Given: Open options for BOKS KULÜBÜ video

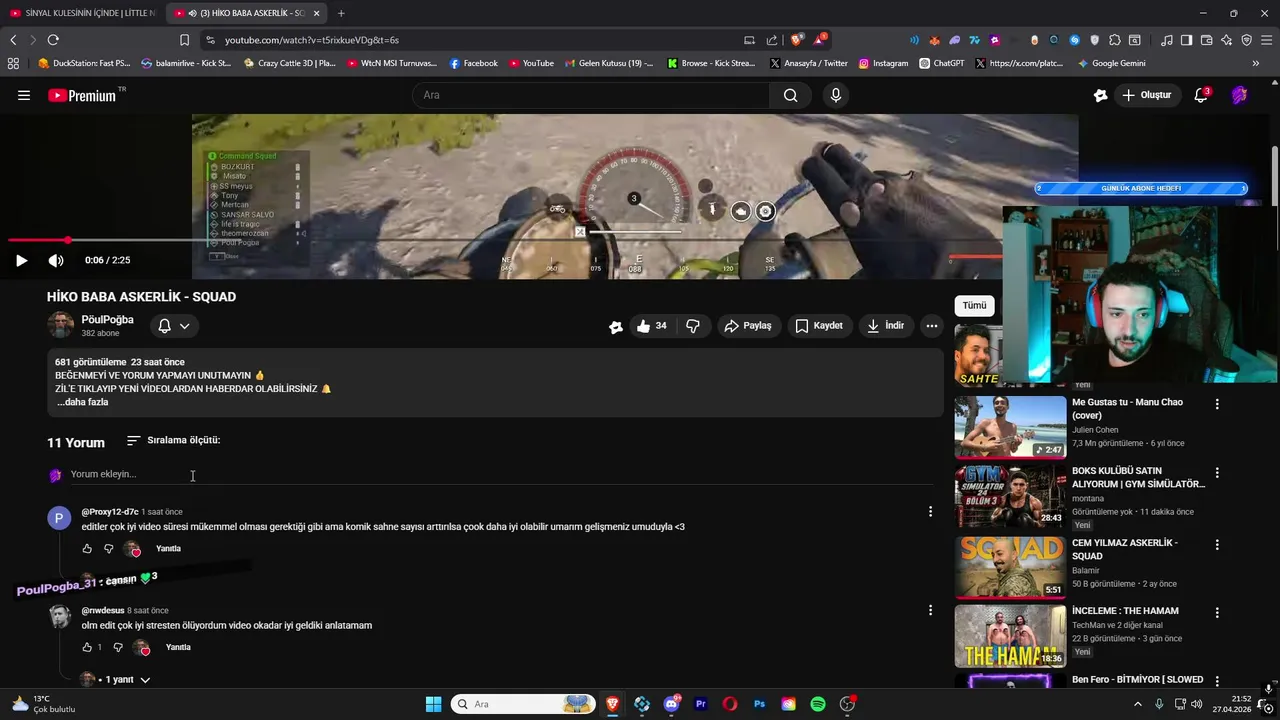Looking at the screenshot, I should pyautogui.click(x=1217, y=472).
